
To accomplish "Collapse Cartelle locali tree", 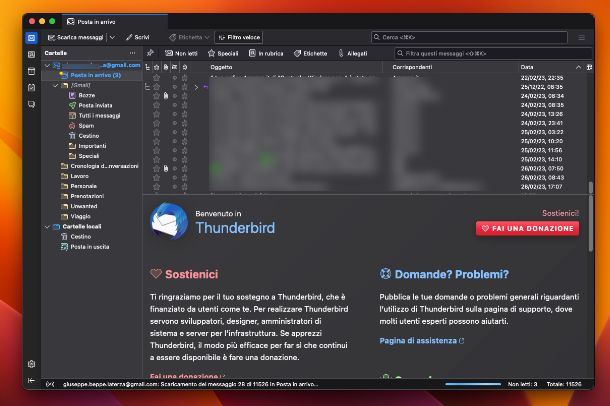I will pos(47,226).
